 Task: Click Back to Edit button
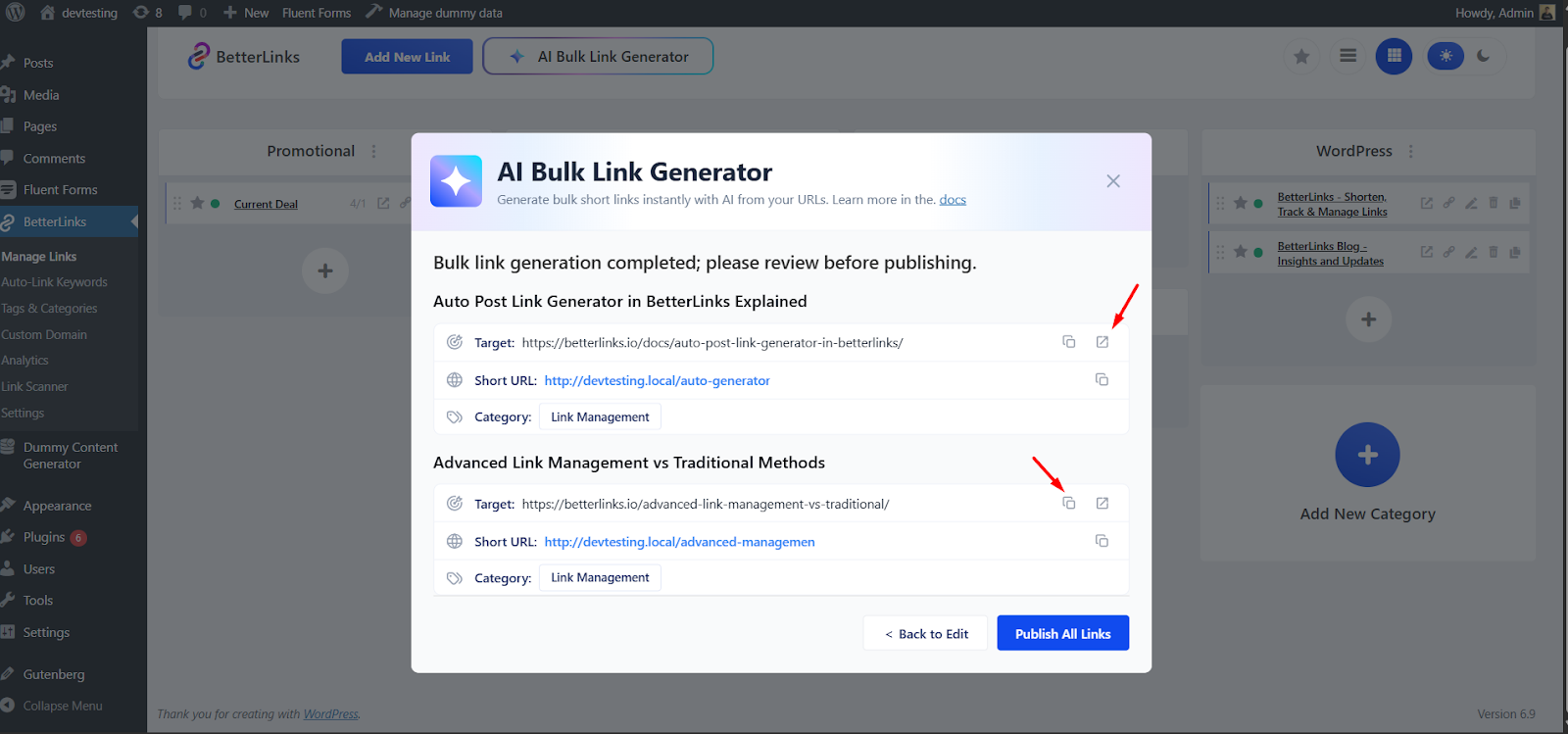click(x=927, y=633)
